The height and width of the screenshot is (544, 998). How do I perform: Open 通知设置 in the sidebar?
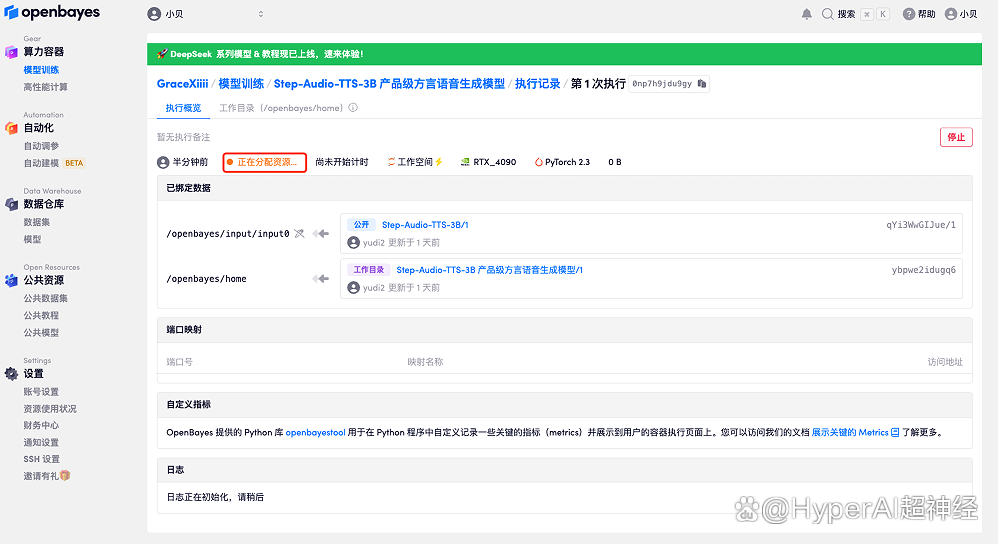(x=41, y=442)
